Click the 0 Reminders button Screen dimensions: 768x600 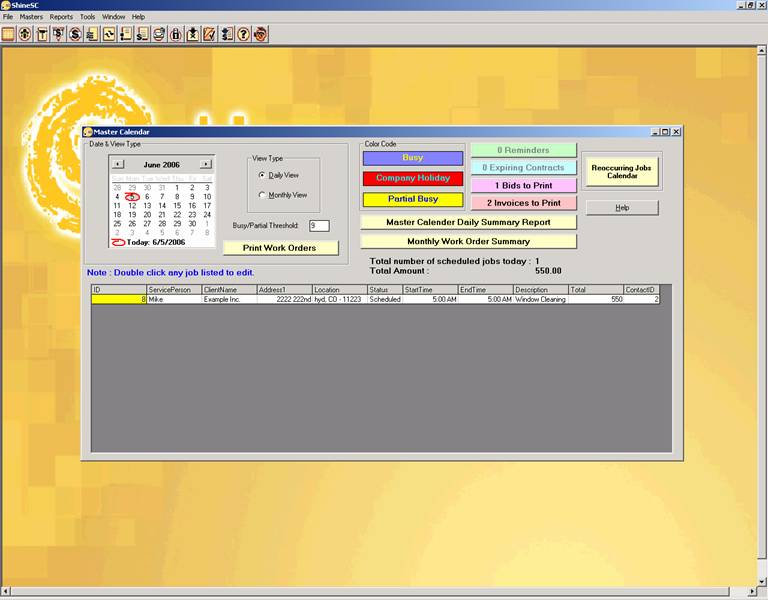(x=524, y=150)
